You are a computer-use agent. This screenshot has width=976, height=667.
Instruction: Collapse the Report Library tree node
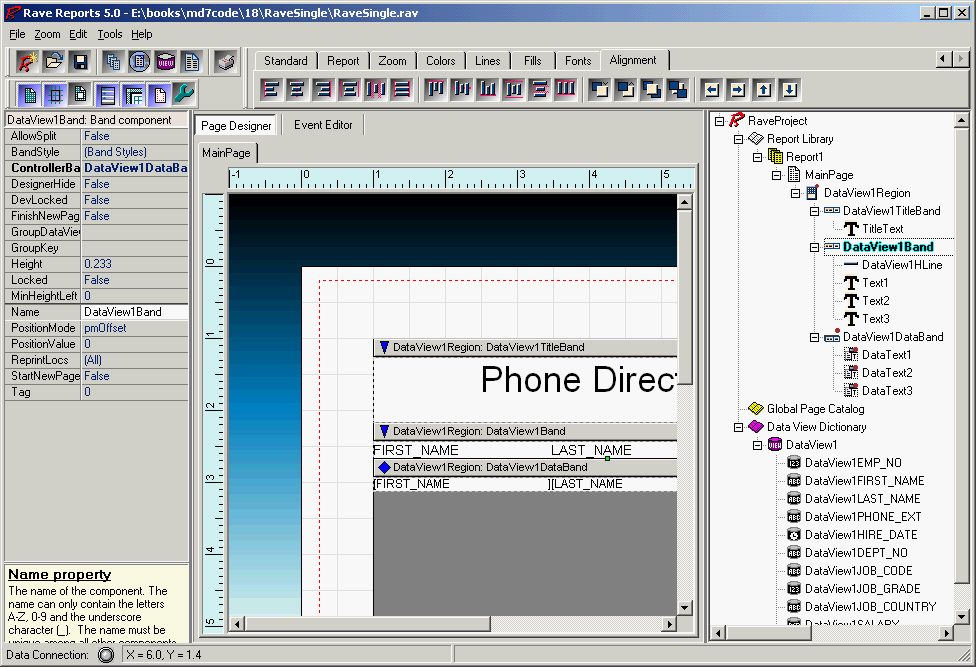738,139
